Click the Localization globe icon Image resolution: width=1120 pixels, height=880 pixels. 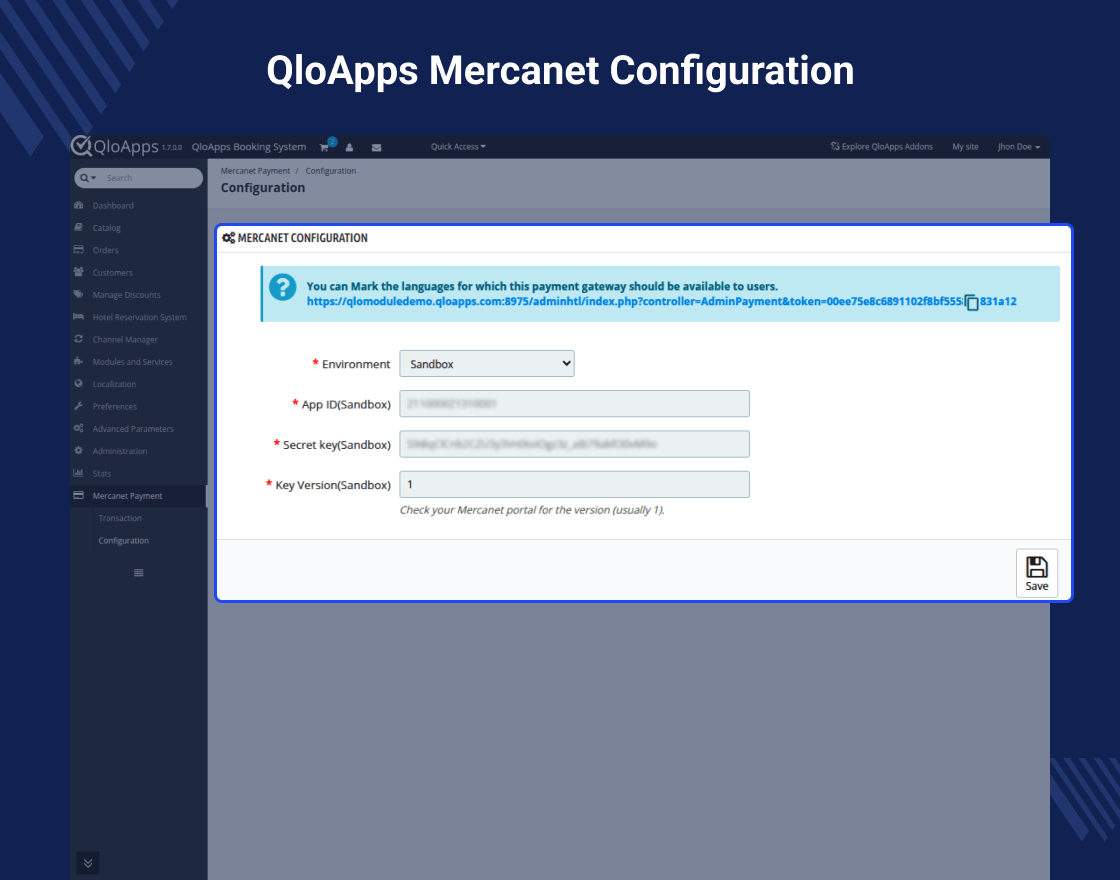(79, 384)
